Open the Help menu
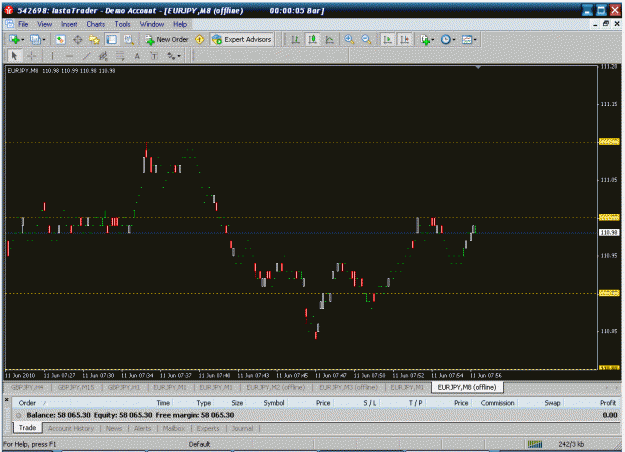 [x=180, y=24]
